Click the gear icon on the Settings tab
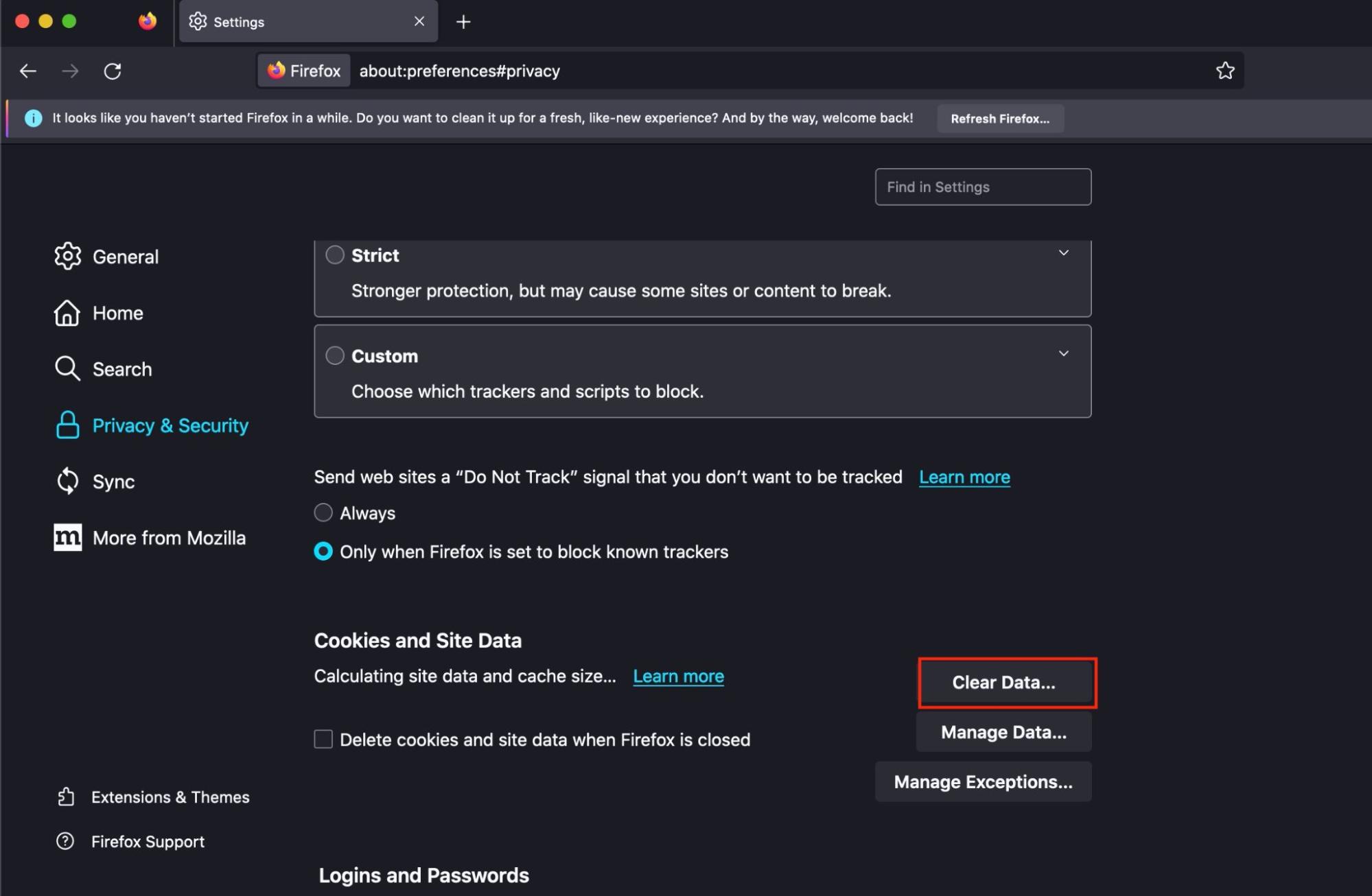The image size is (1372, 896). pos(198,21)
